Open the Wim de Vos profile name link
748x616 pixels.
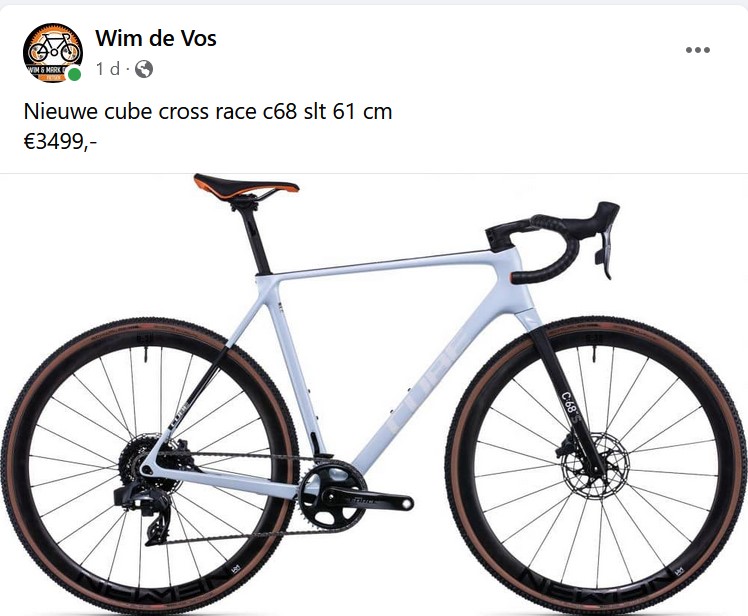pos(156,38)
